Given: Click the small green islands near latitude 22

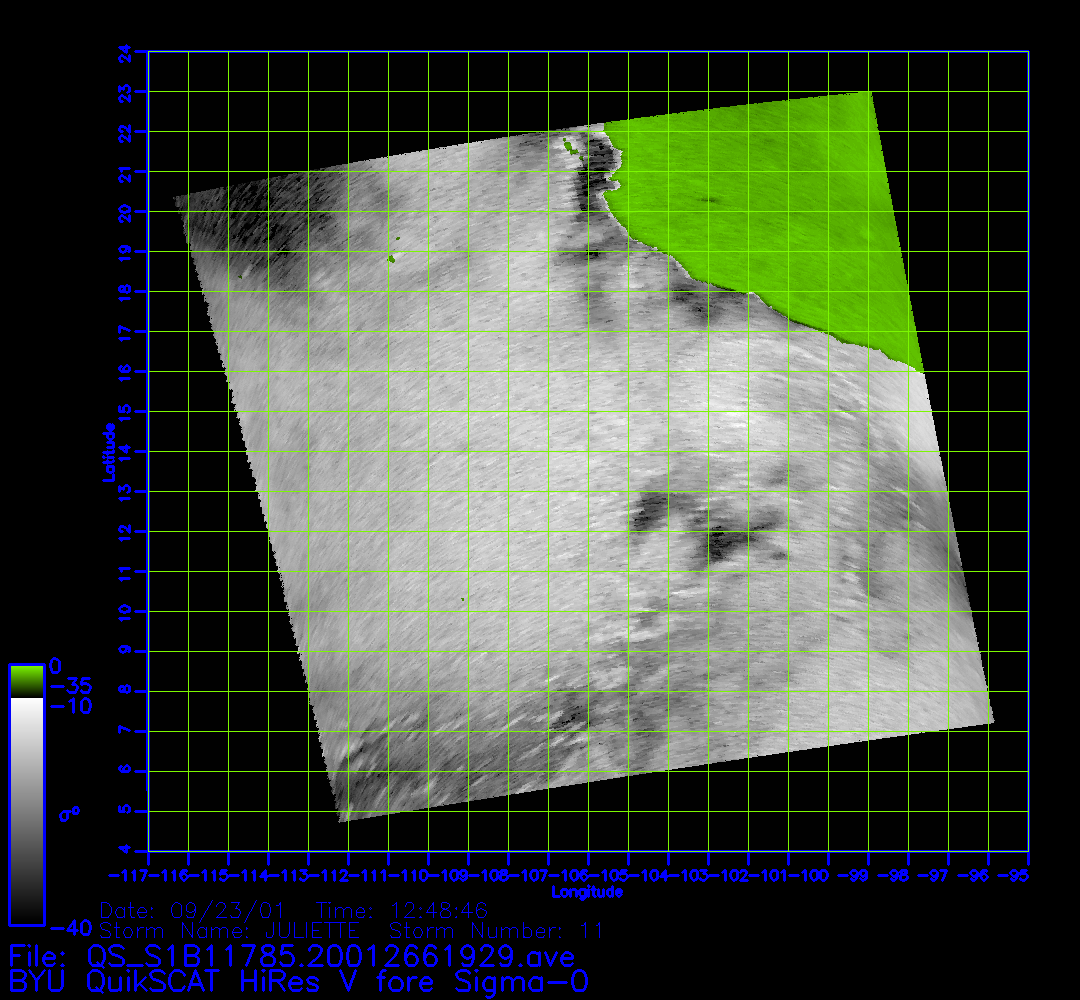Looking at the screenshot, I should coord(571,149).
